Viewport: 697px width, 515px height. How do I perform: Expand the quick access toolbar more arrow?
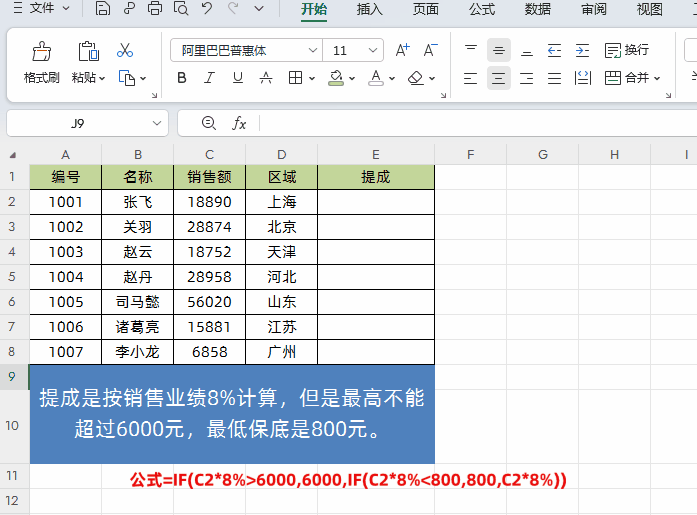(259, 8)
